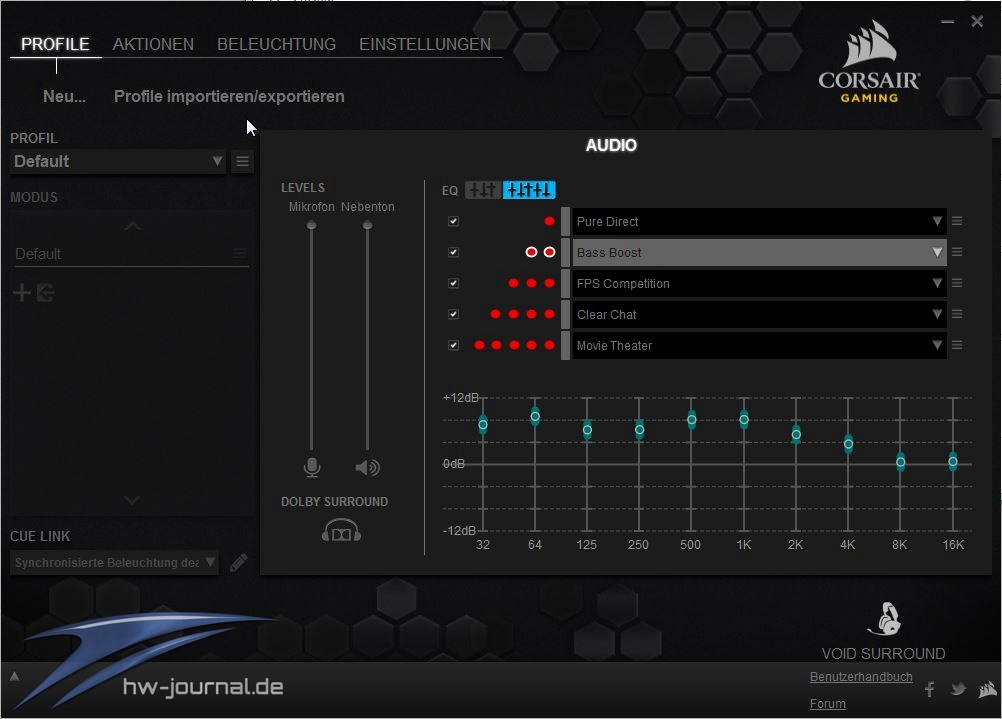Uncheck the Clear Chat preset checkbox
This screenshot has width=1002, height=719.
(x=454, y=314)
